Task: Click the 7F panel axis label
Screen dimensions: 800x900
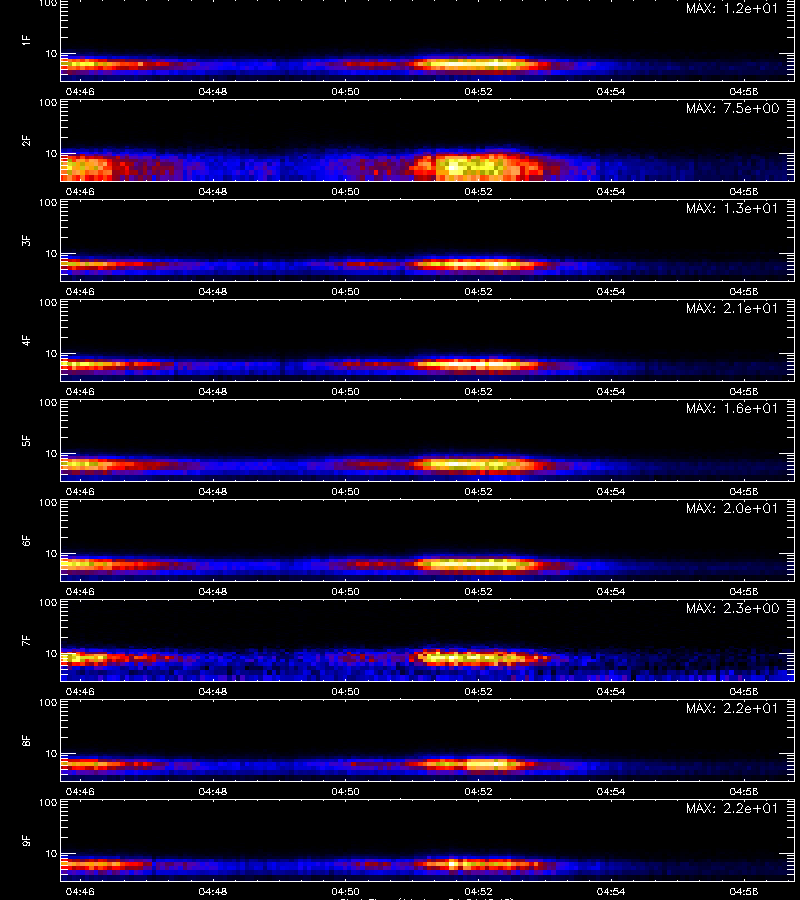Action: click(x=26, y=640)
